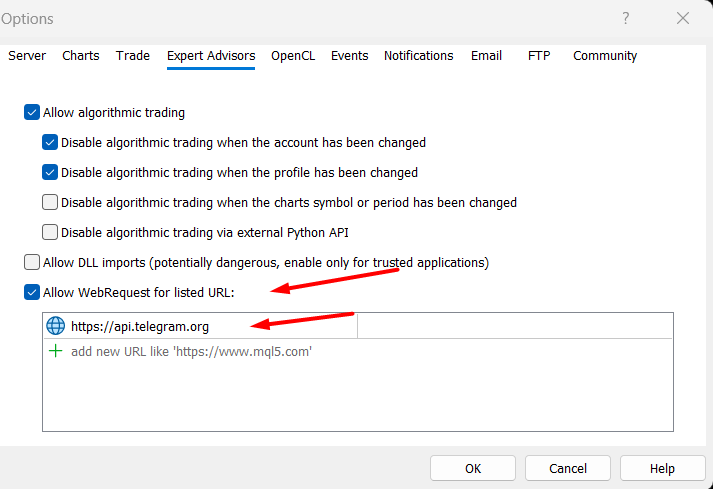
Task: Toggle Allow algorithmic trading checkbox
Action: pyautogui.click(x=32, y=113)
